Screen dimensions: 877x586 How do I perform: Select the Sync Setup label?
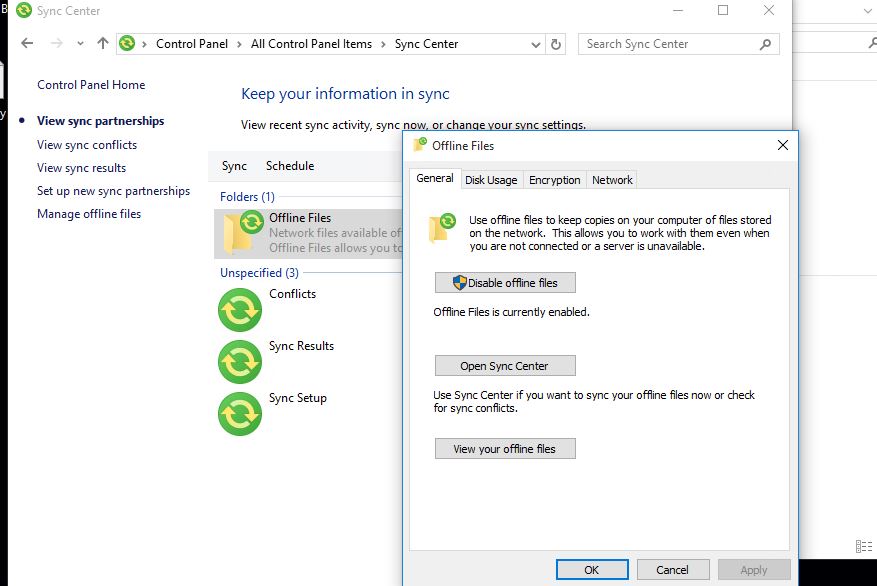pyautogui.click(x=298, y=398)
